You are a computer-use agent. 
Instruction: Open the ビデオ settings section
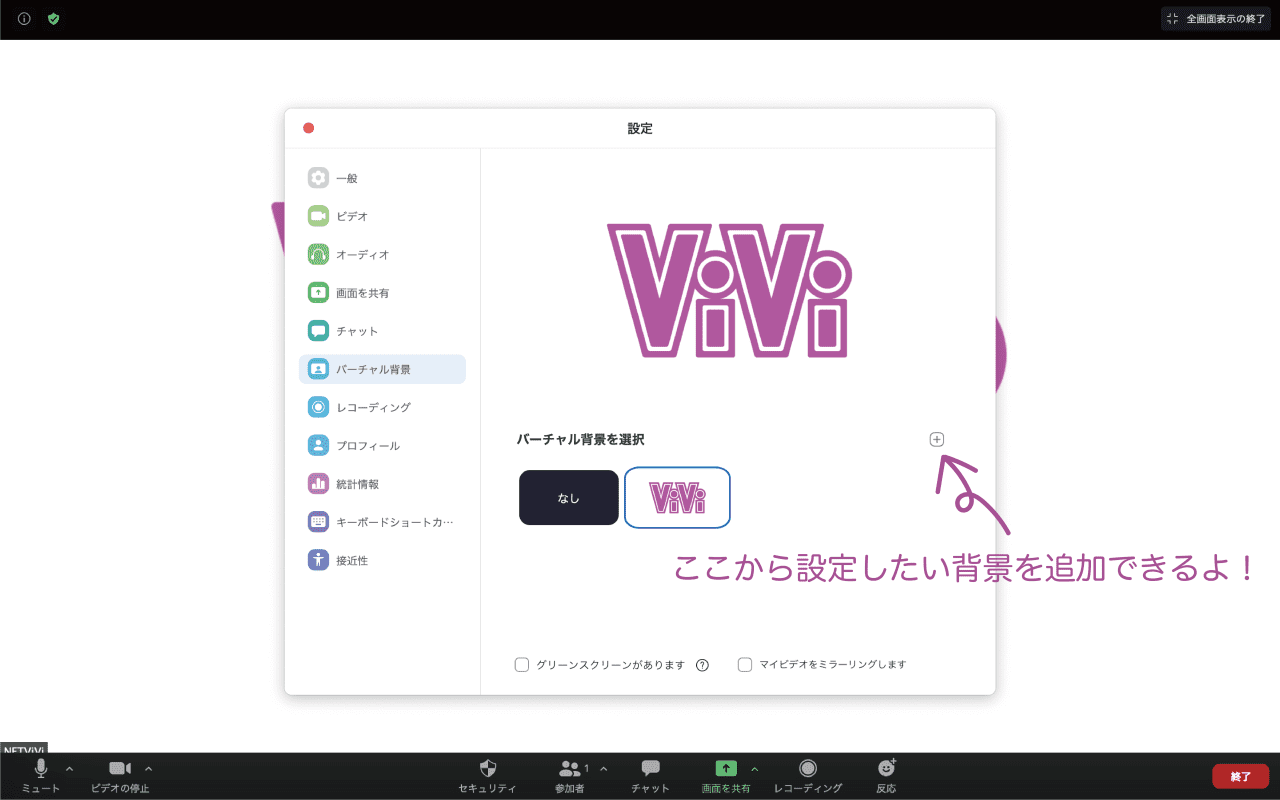382,216
